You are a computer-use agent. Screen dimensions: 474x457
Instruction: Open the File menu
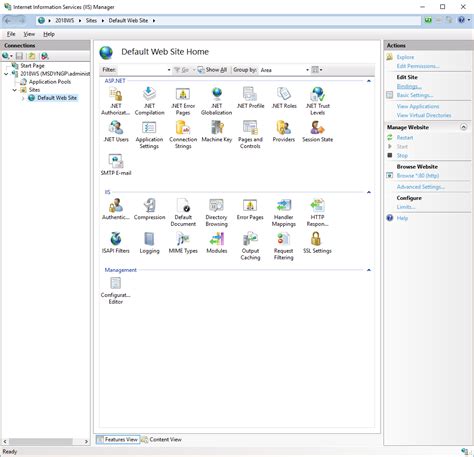pyautogui.click(x=11, y=34)
